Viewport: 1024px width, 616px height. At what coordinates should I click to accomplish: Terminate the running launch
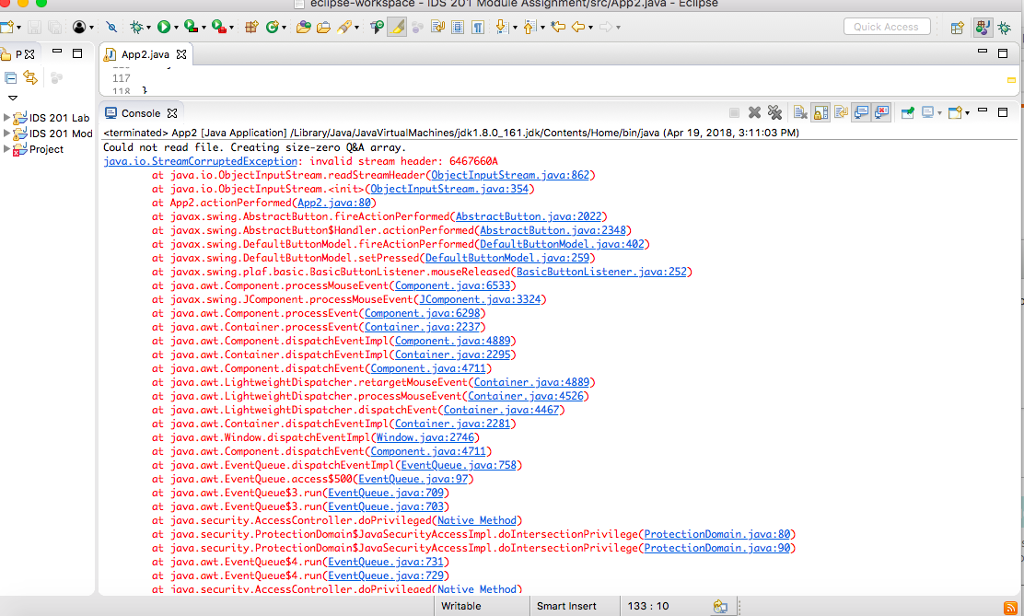(733, 112)
